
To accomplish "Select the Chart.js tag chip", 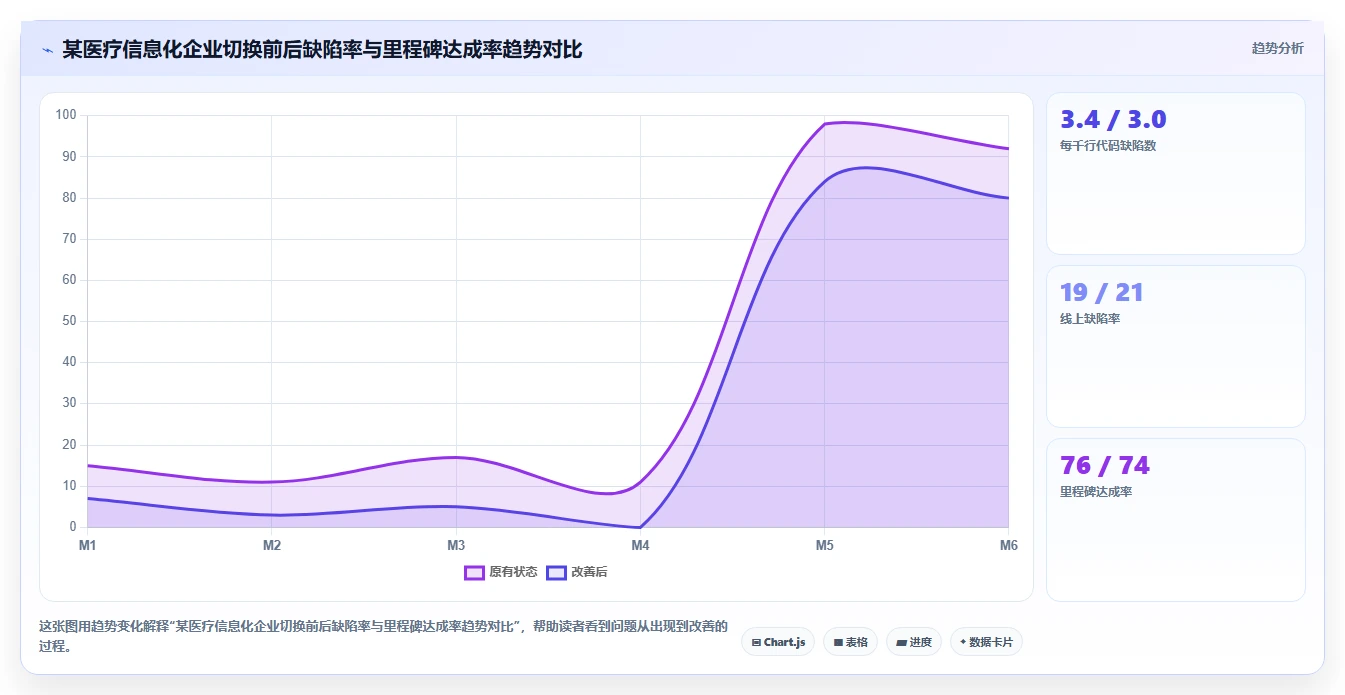I will (x=778, y=642).
